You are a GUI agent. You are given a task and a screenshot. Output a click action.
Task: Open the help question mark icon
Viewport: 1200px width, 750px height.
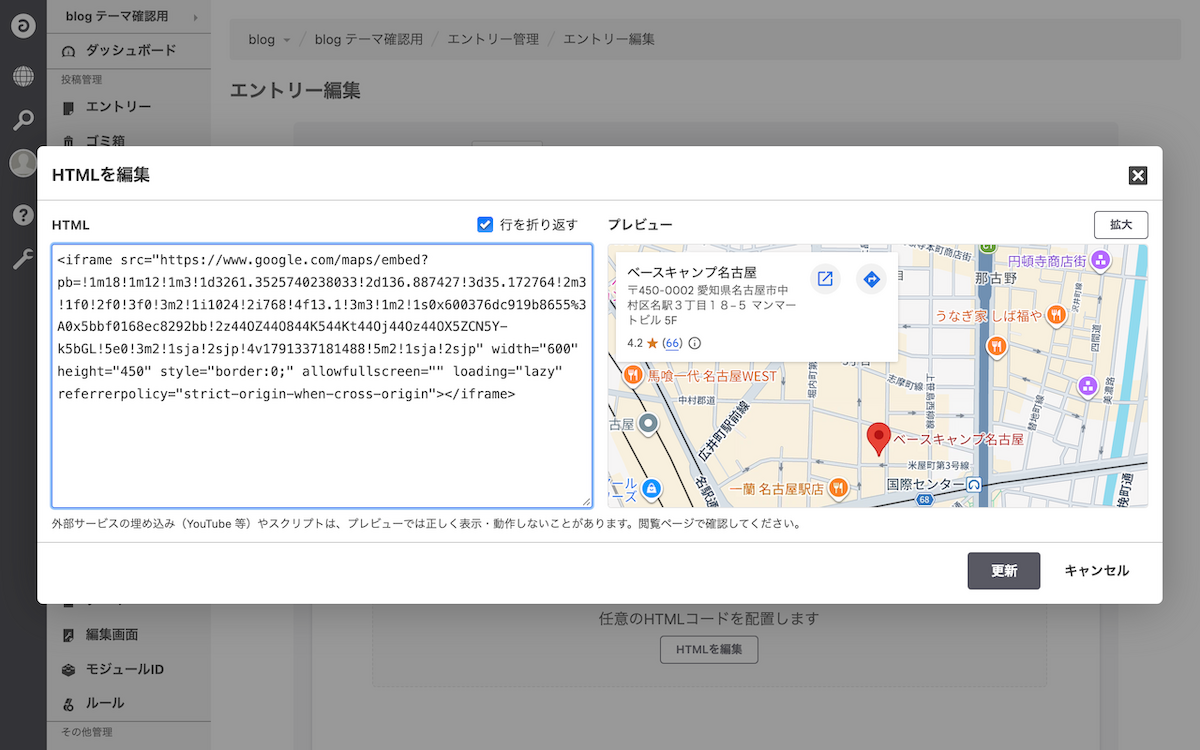[23, 215]
